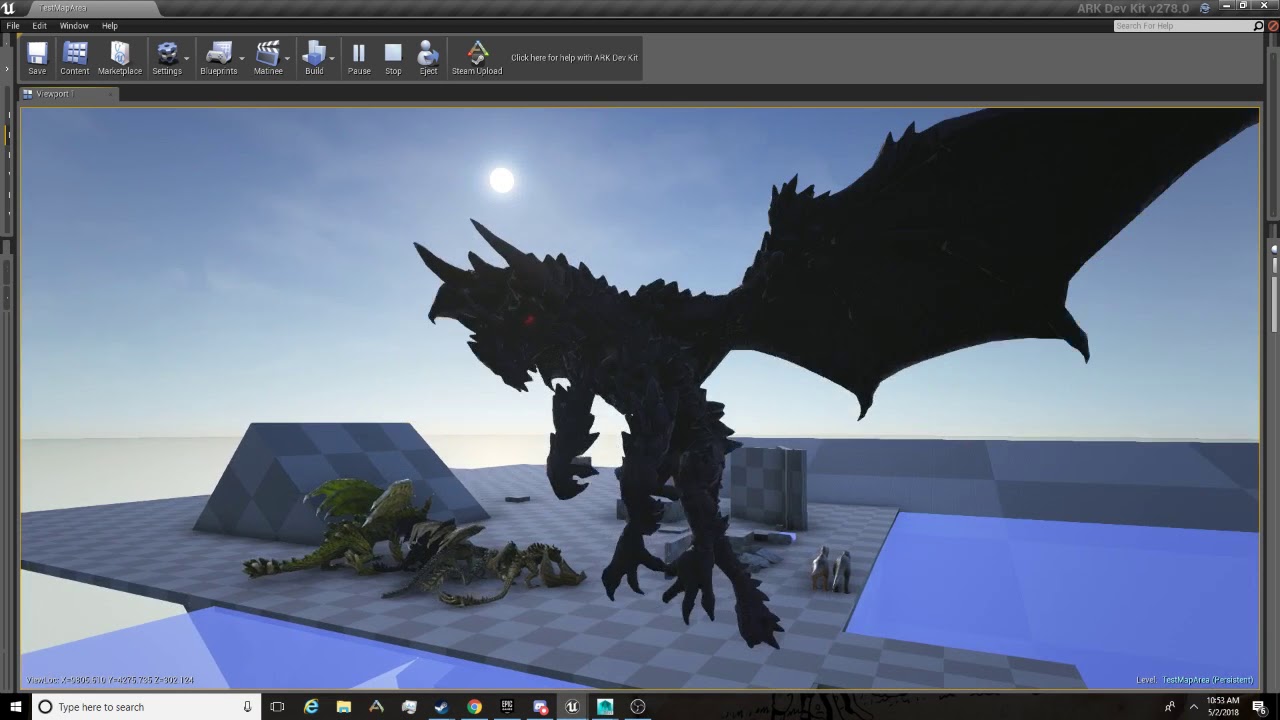Open Epic Games Launcher from taskbar
This screenshot has height=720, width=1280.
(x=507, y=707)
